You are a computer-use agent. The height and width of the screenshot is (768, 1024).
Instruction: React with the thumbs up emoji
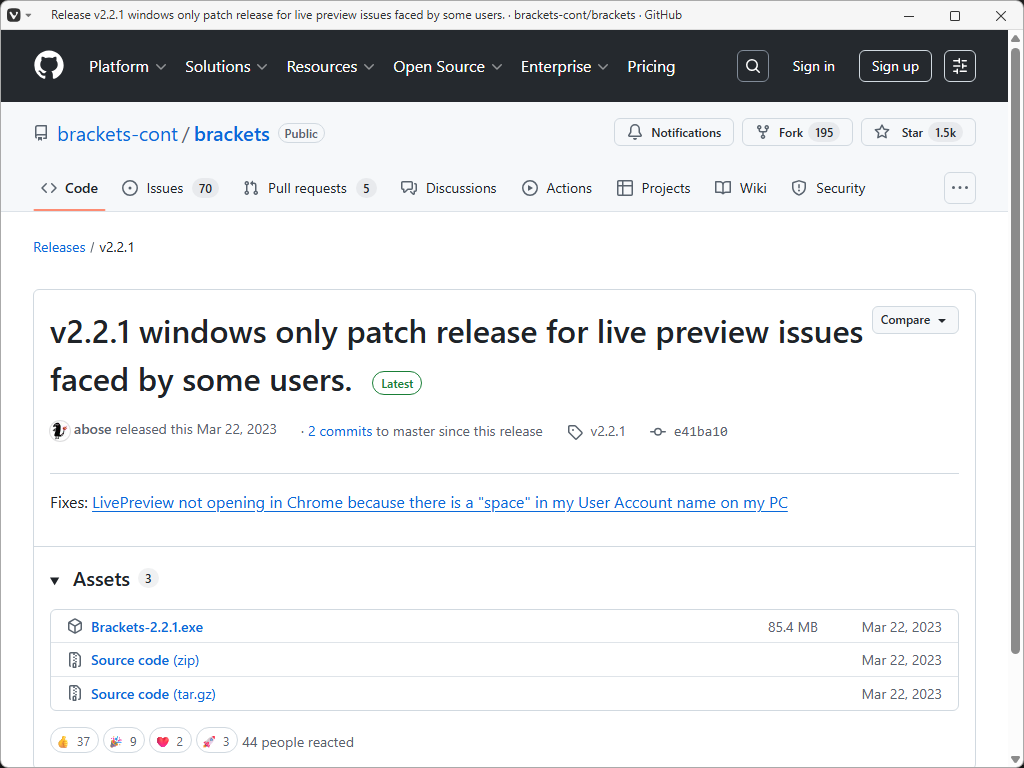pos(74,740)
